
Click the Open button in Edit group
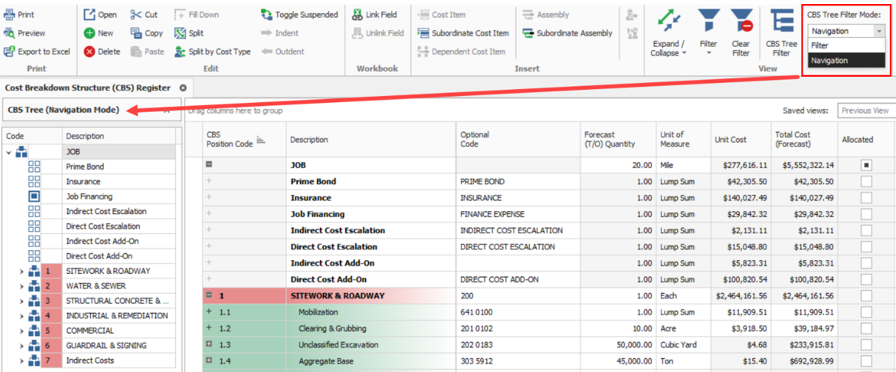100,14
